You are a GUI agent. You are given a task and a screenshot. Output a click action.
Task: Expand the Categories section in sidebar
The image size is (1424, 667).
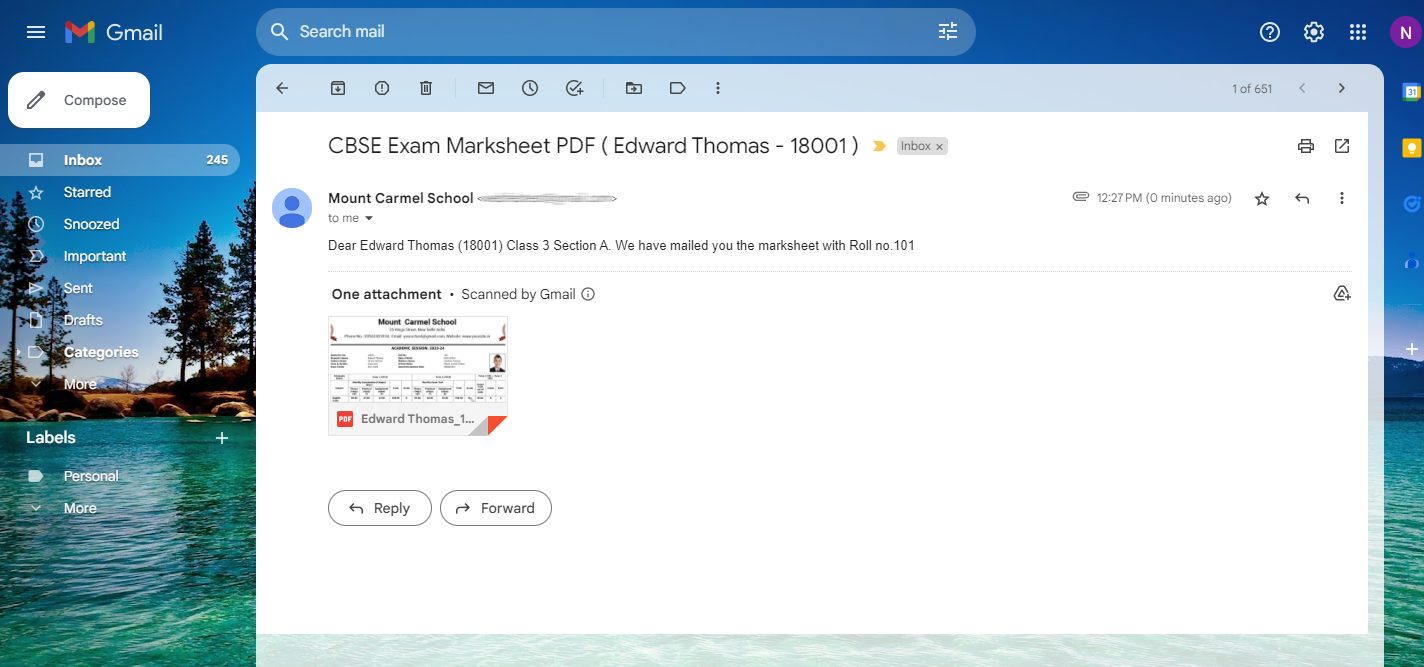coord(18,352)
